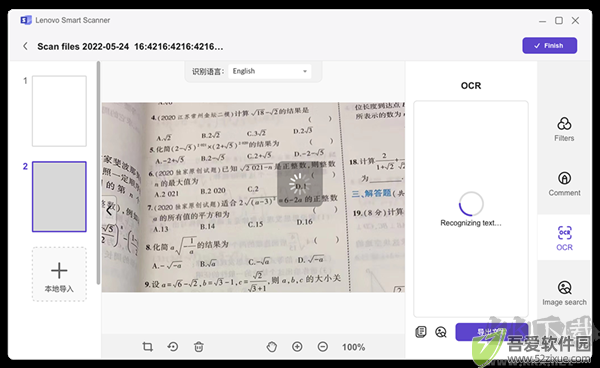Show previous page with left chevron

coord(109,210)
